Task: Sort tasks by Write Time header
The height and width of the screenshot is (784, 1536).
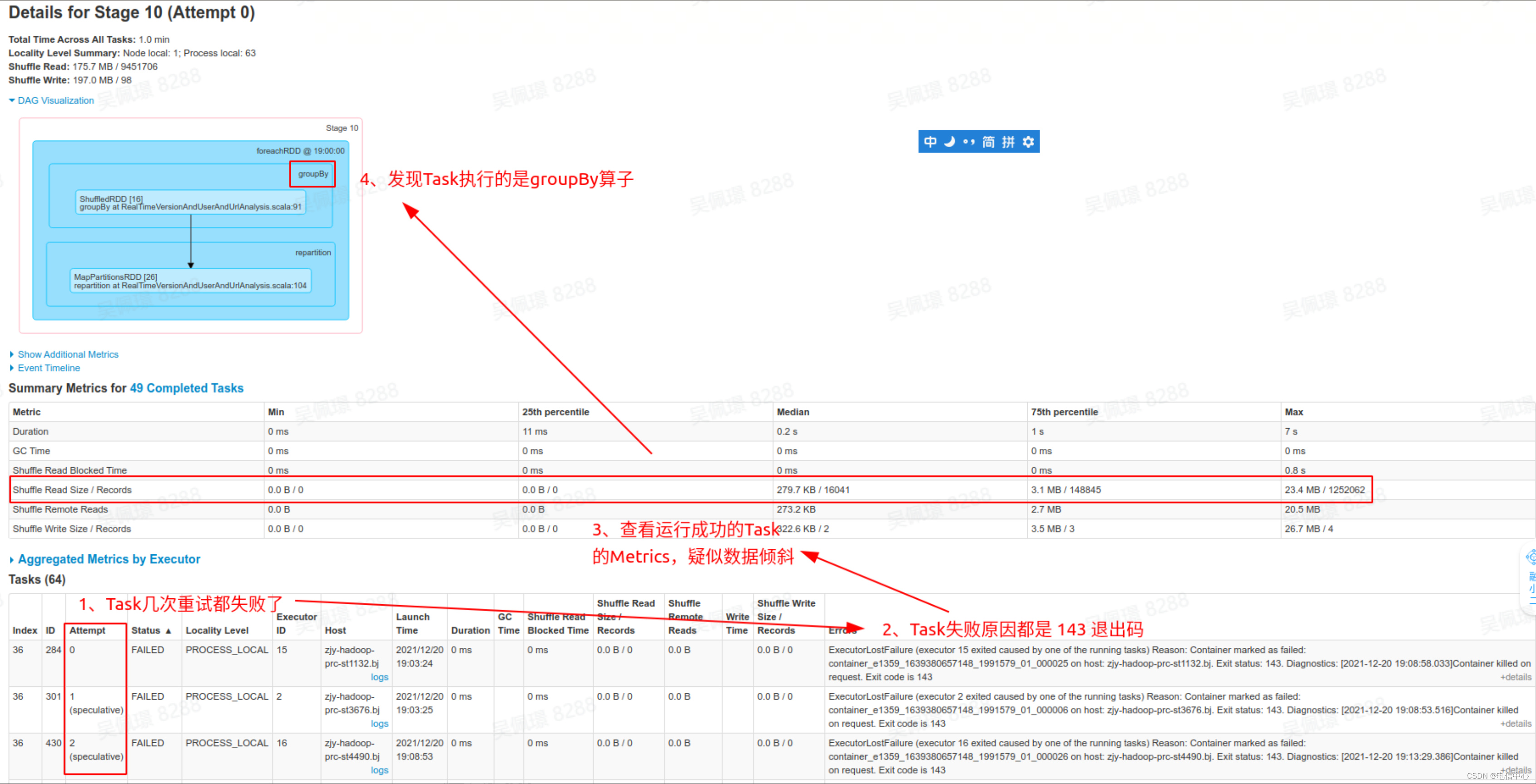Action: coord(737,624)
